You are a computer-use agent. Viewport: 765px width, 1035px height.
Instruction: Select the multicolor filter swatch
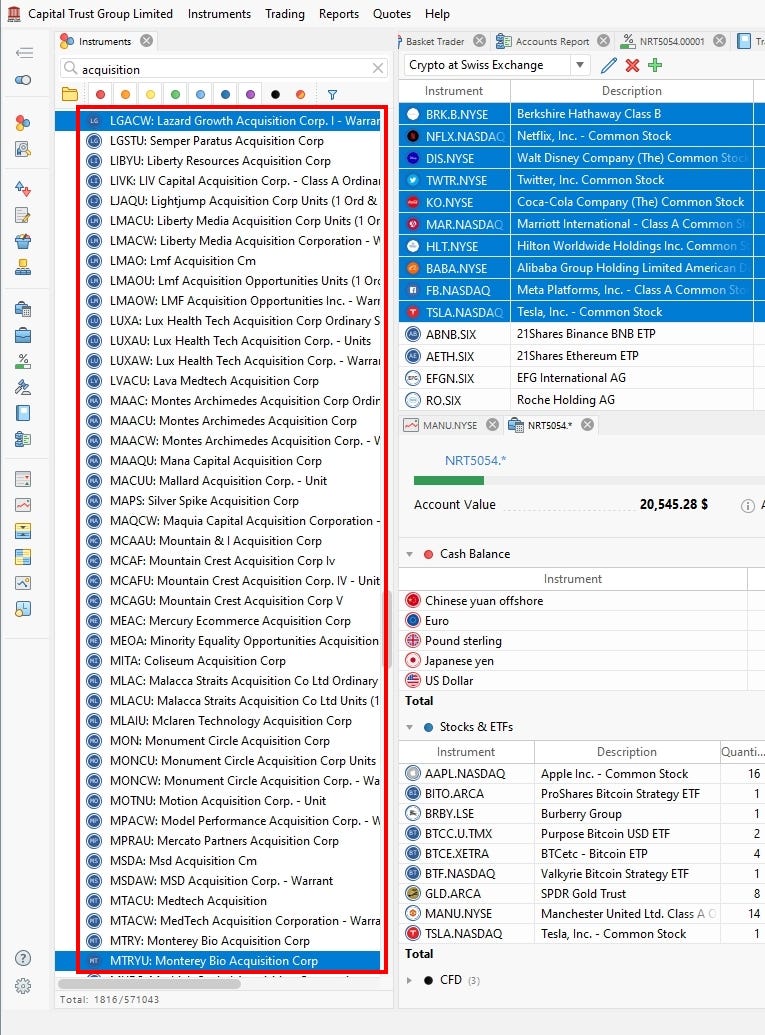point(300,94)
